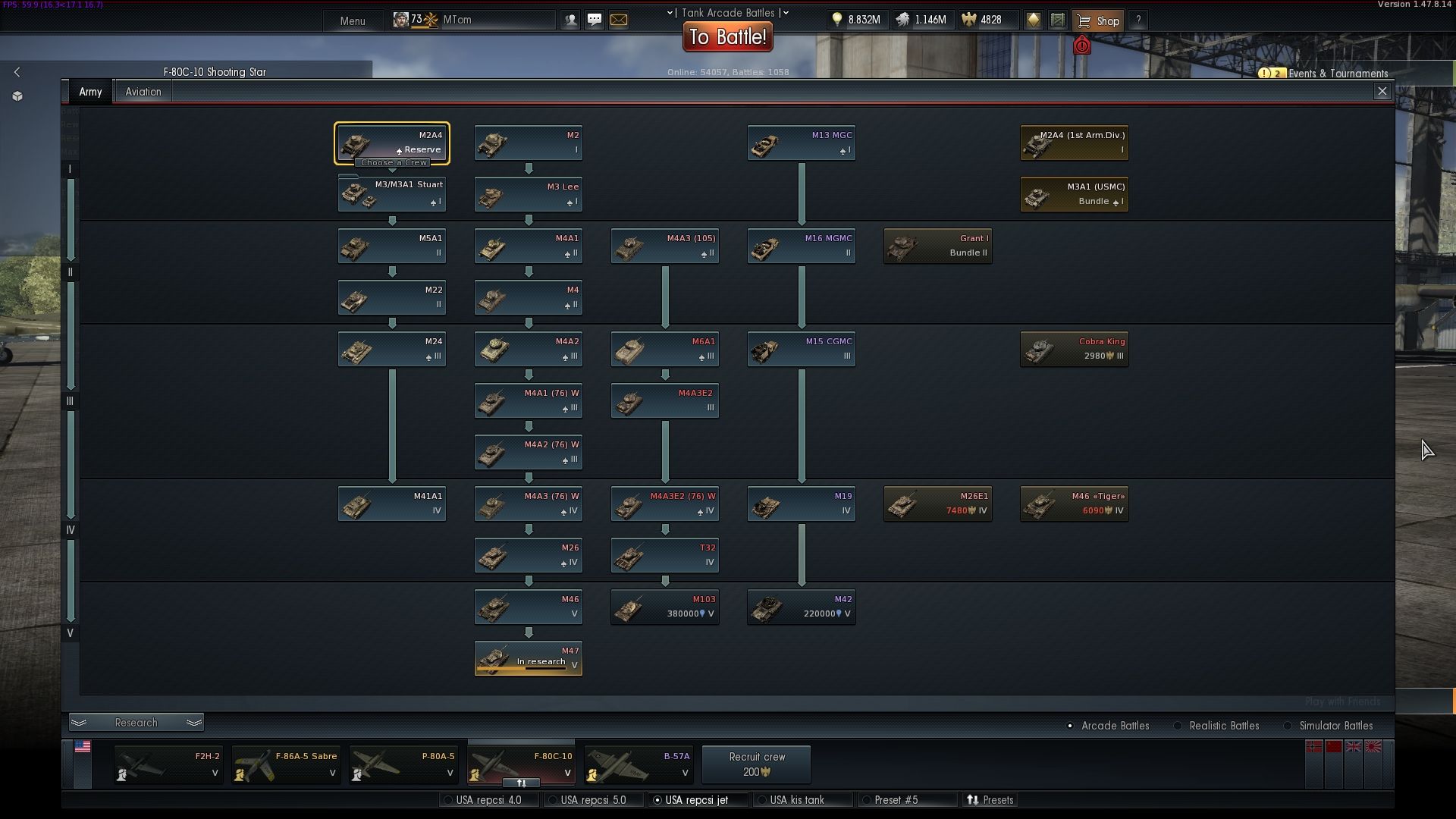Choose the USA repcsi 4.0 preset

[x=488, y=800]
